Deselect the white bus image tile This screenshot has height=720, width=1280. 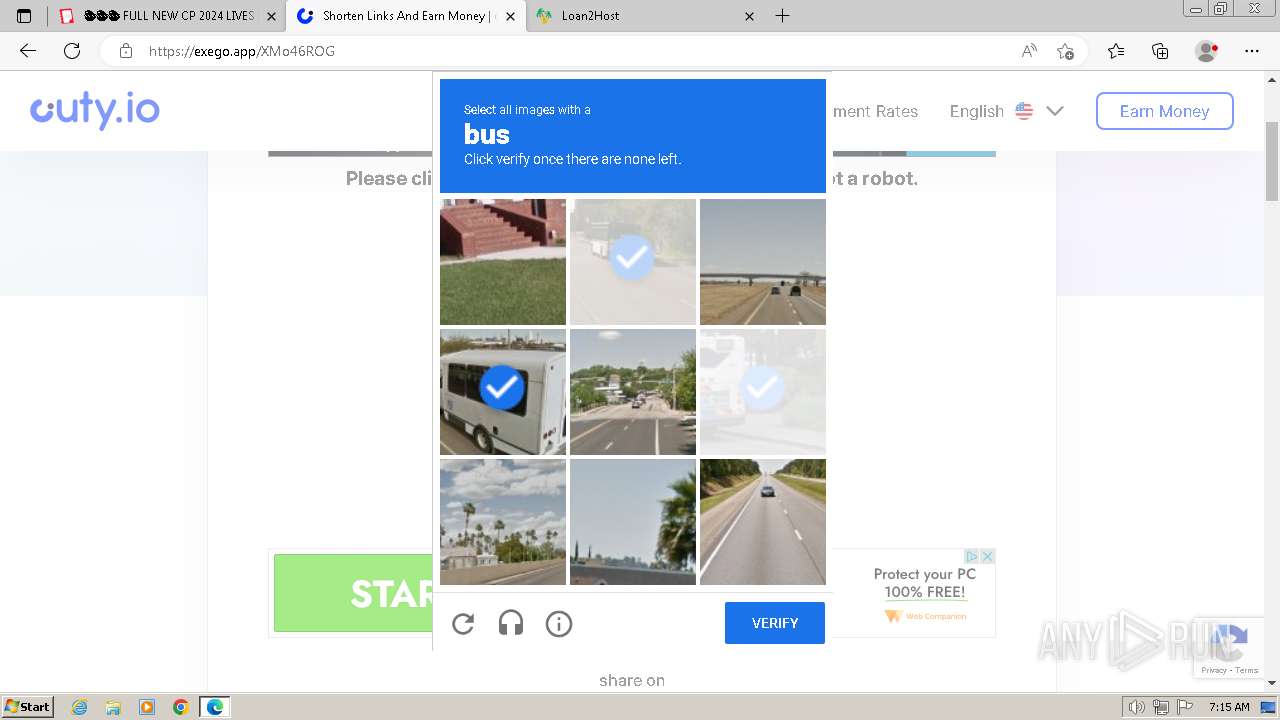click(x=503, y=392)
